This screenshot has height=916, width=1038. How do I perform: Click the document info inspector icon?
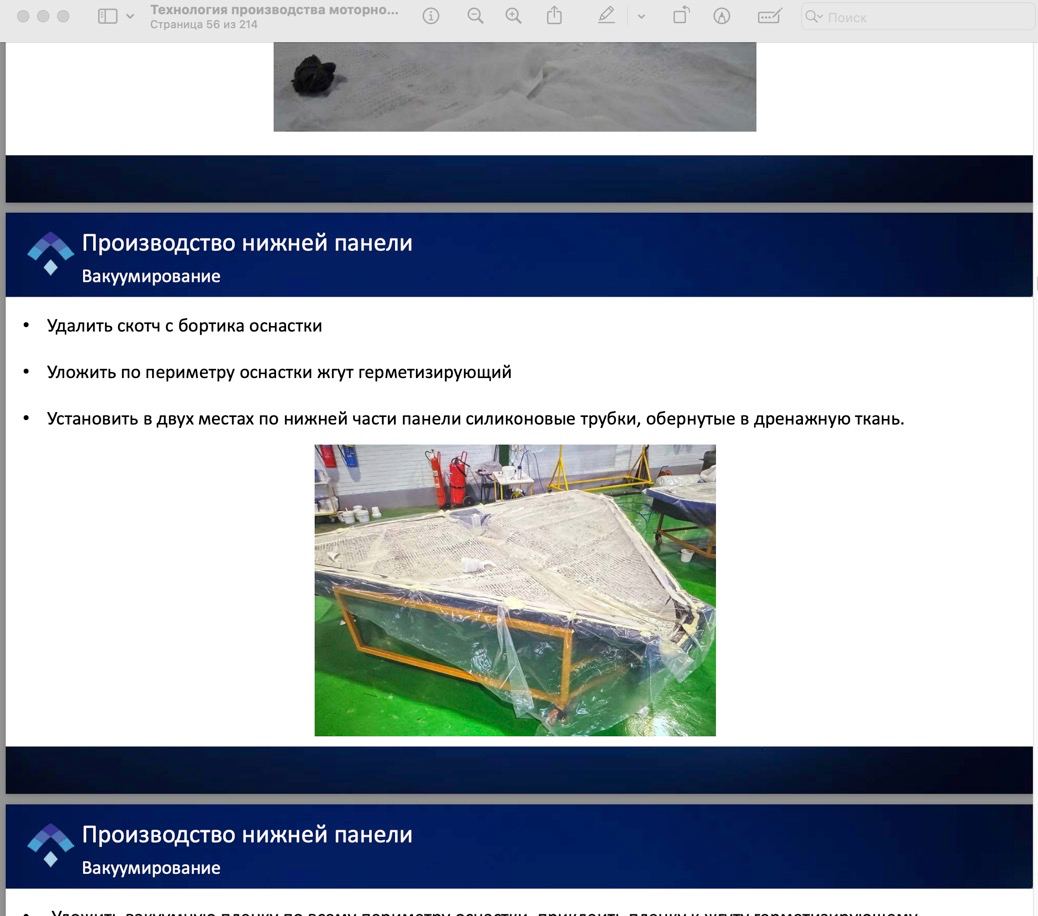tap(431, 16)
